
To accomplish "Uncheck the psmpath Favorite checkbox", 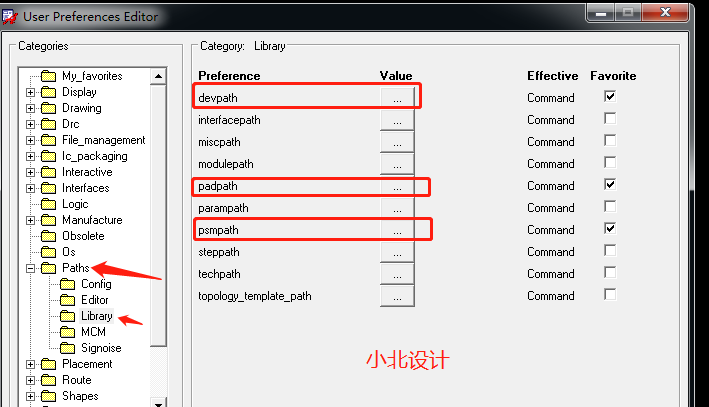I will [610, 229].
